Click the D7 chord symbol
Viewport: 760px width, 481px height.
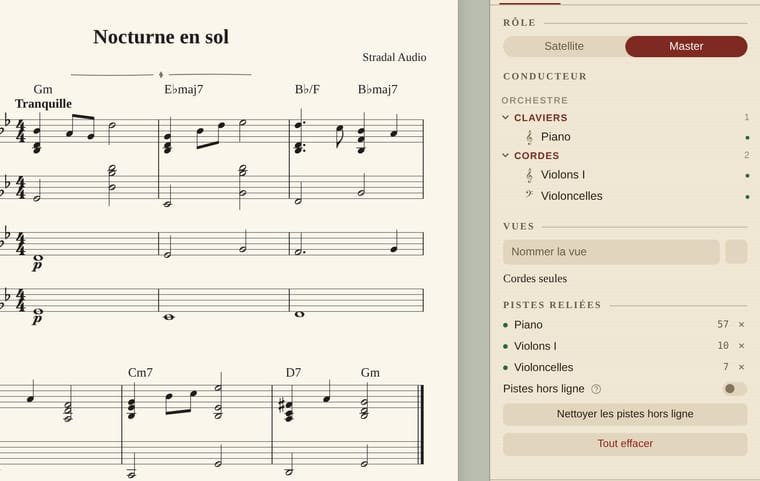(293, 372)
